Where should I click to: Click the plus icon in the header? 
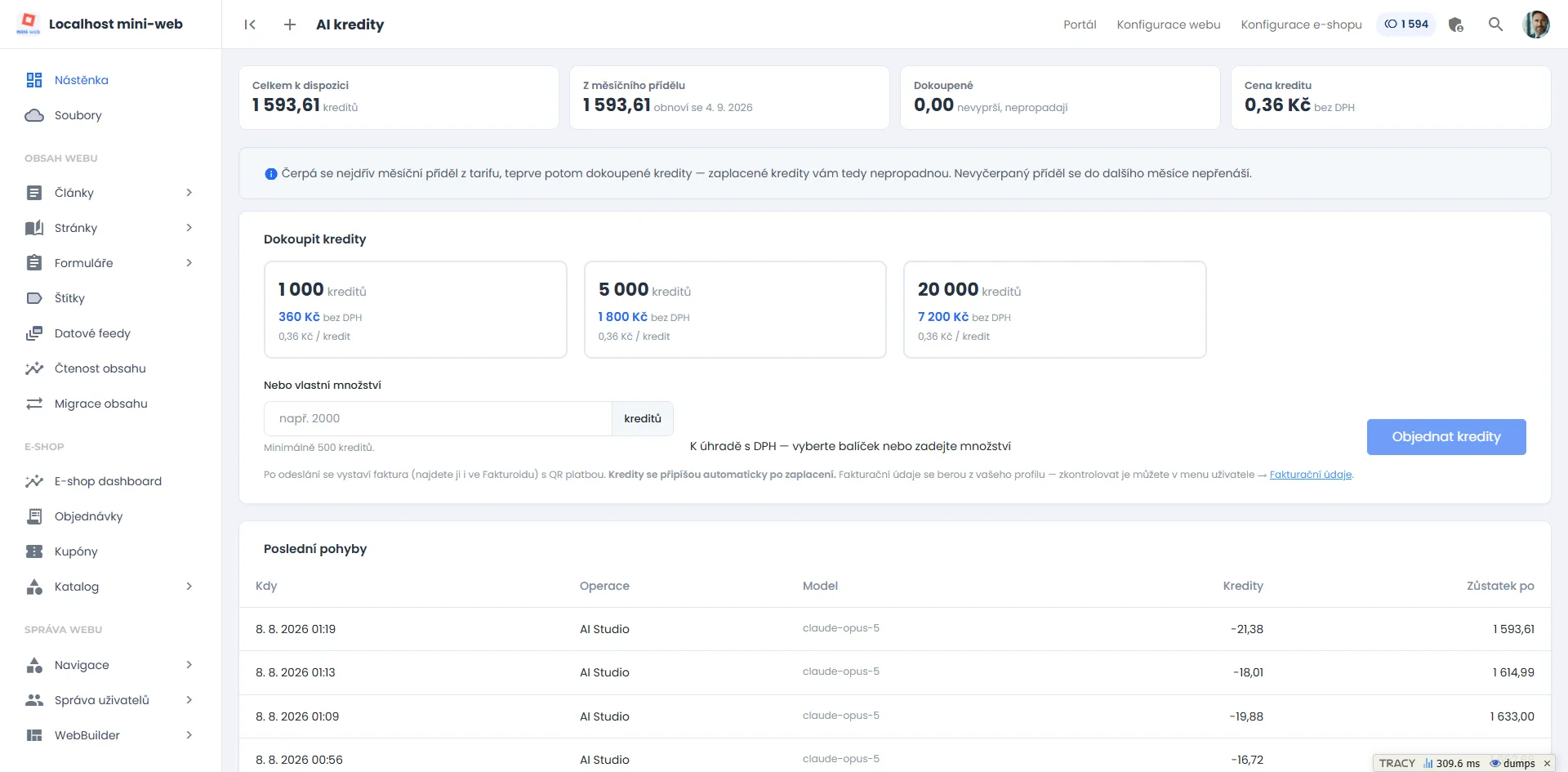(x=290, y=25)
